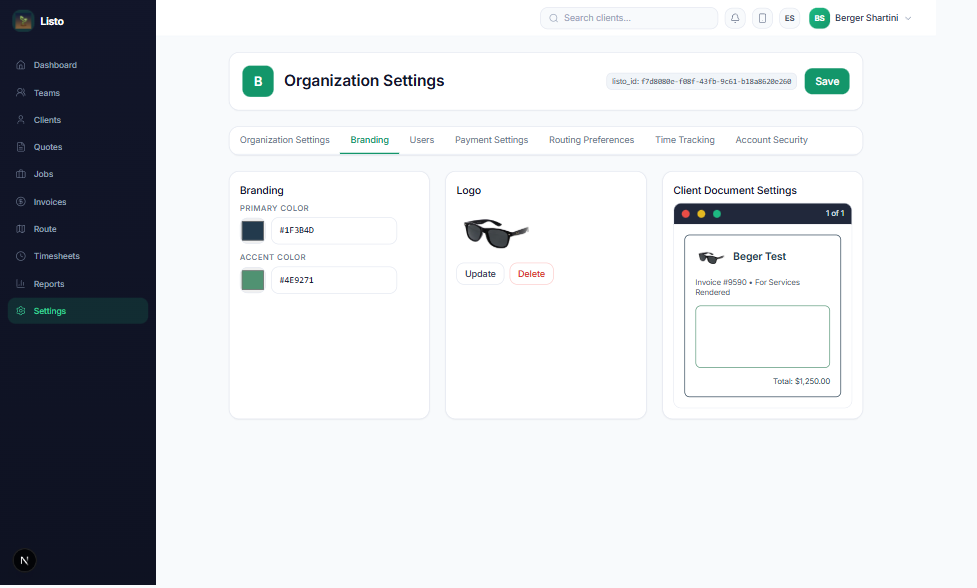Click the search magnifier icon
The width and height of the screenshot is (977, 588).
click(x=553, y=18)
